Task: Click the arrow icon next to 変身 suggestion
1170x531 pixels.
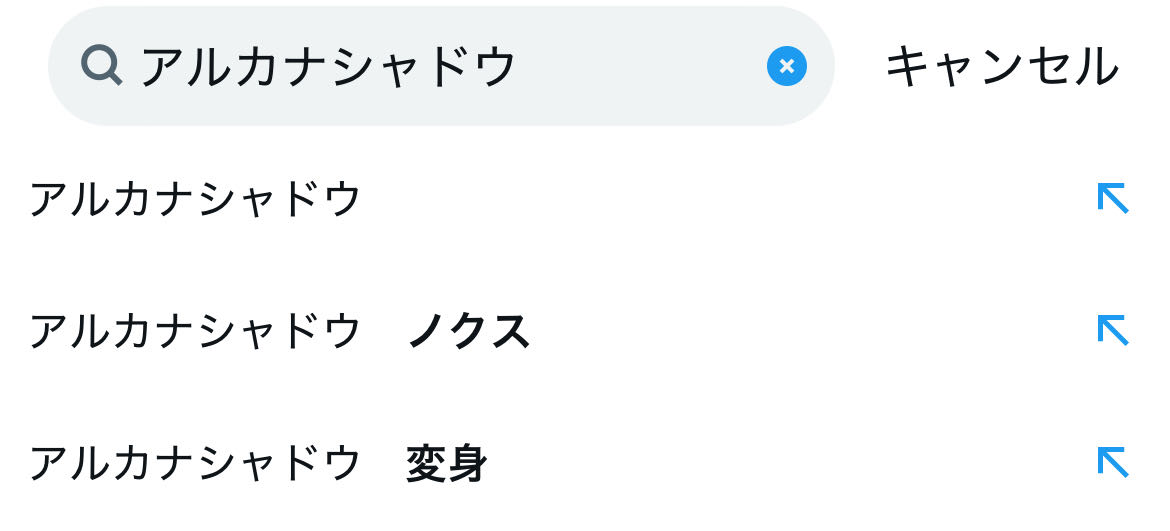Action: [x=1112, y=462]
